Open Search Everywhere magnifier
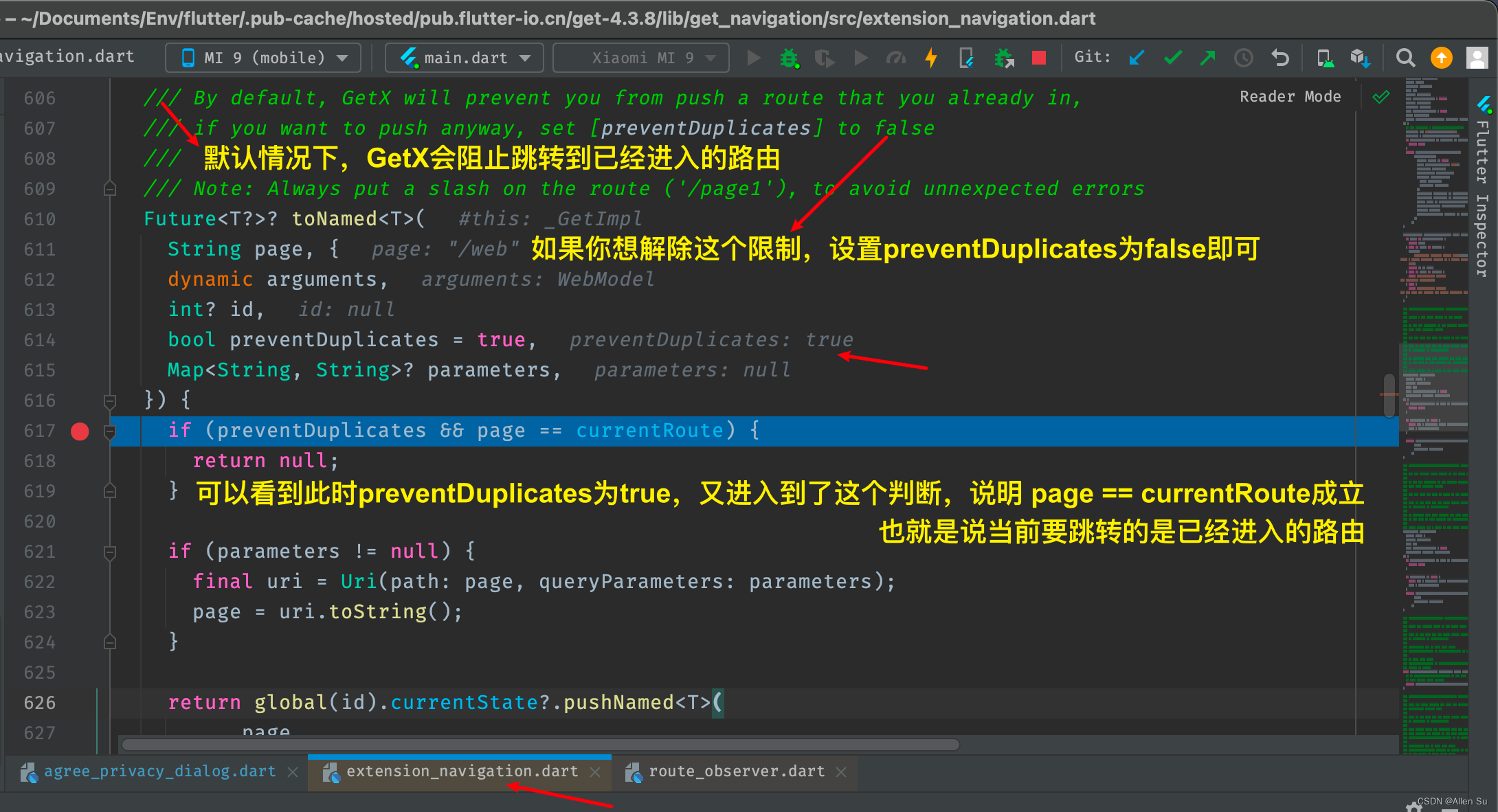This screenshot has height=812, width=1498. [1405, 58]
